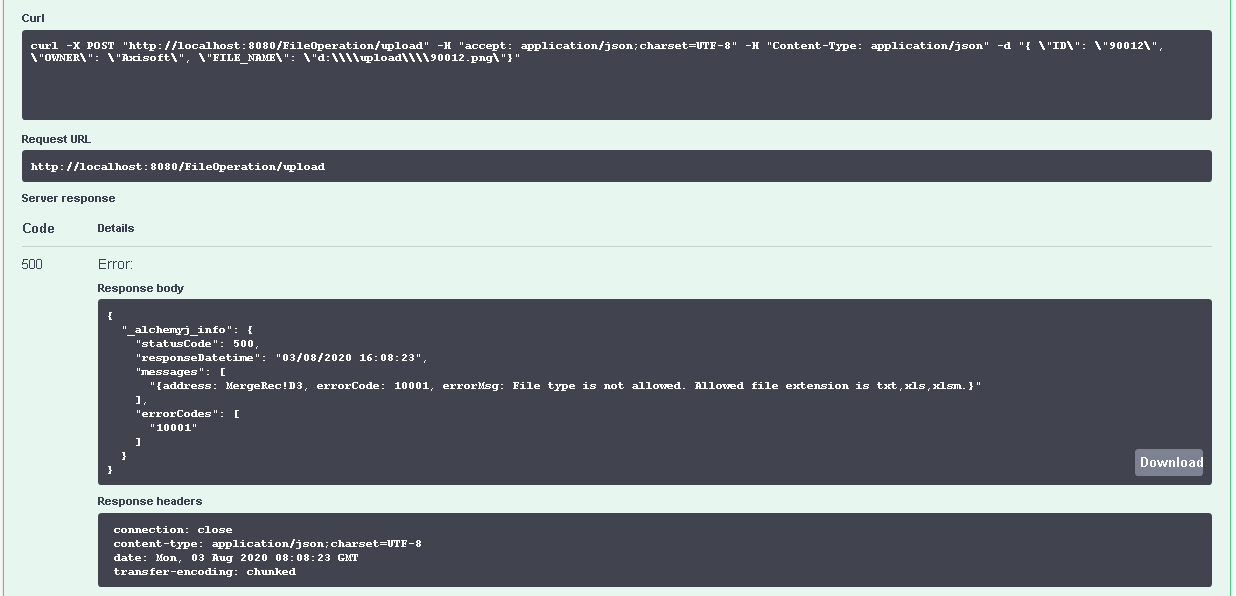Click the "Response body" label
This screenshot has width=1236, height=596.
point(140,288)
